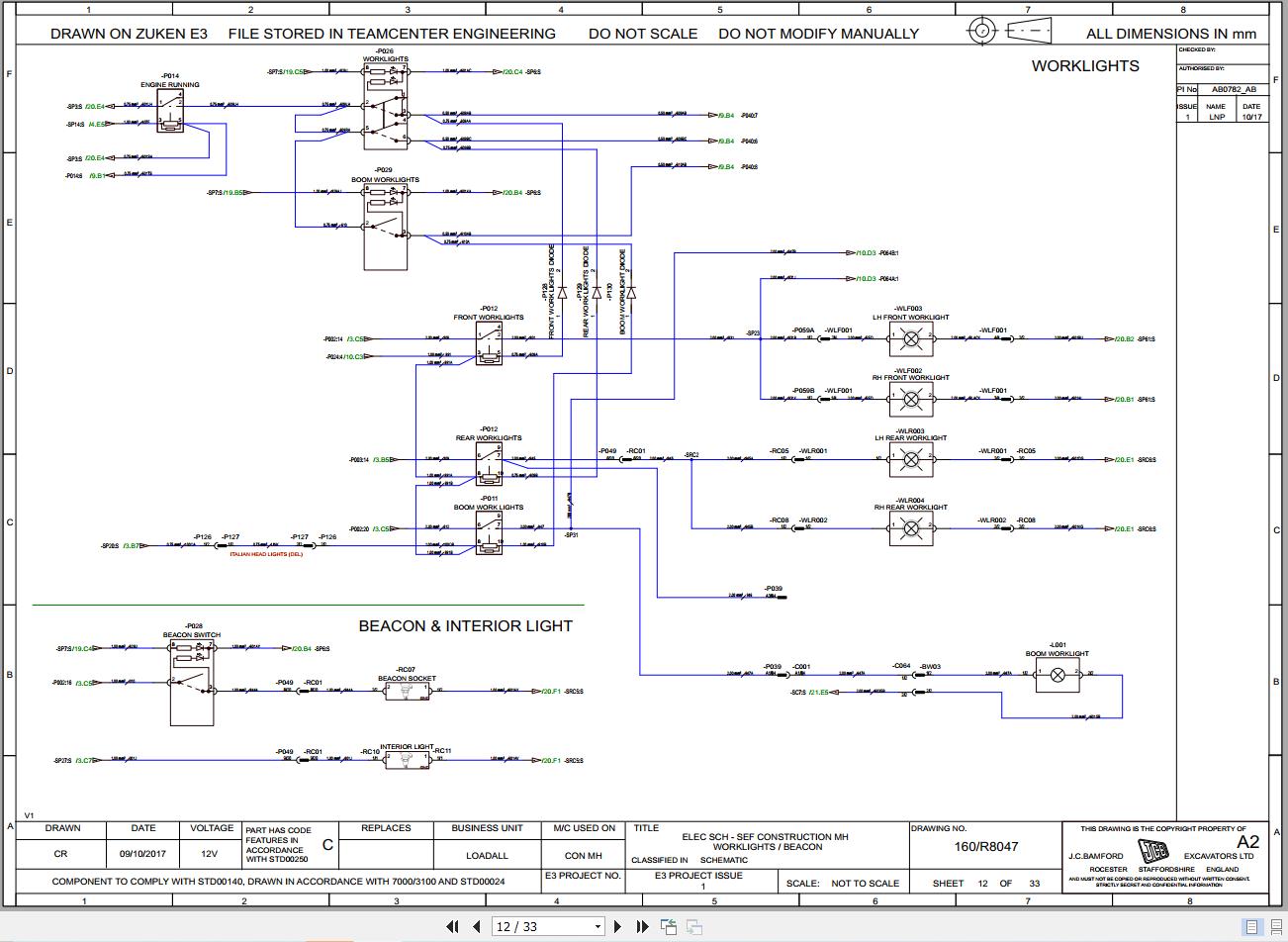
Task: Follow the /3.B7 cross-reference
Action: pos(132,545)
